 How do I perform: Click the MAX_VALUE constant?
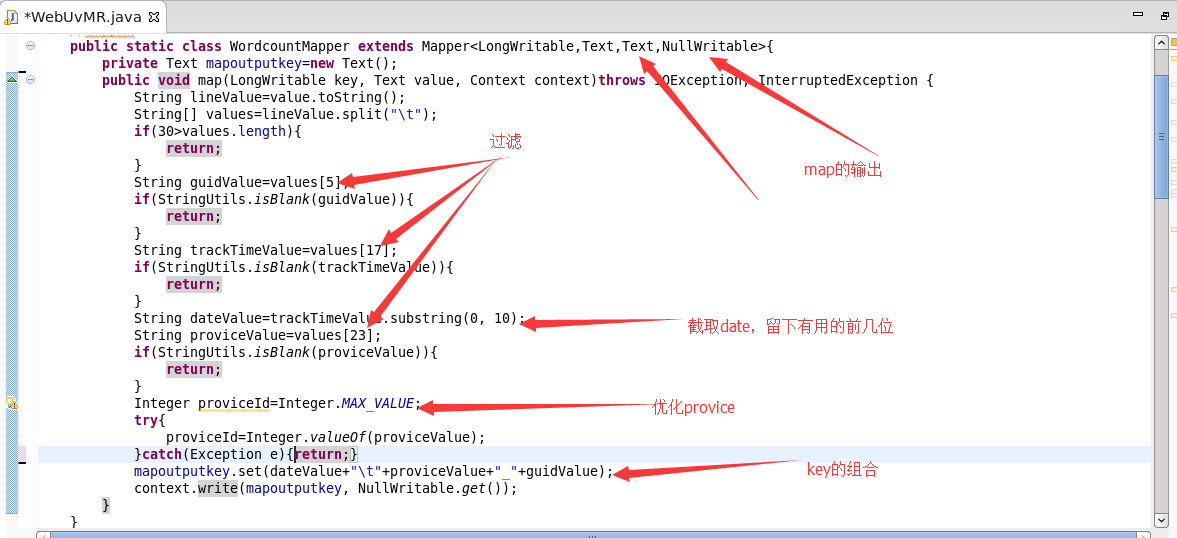point(378,404)
